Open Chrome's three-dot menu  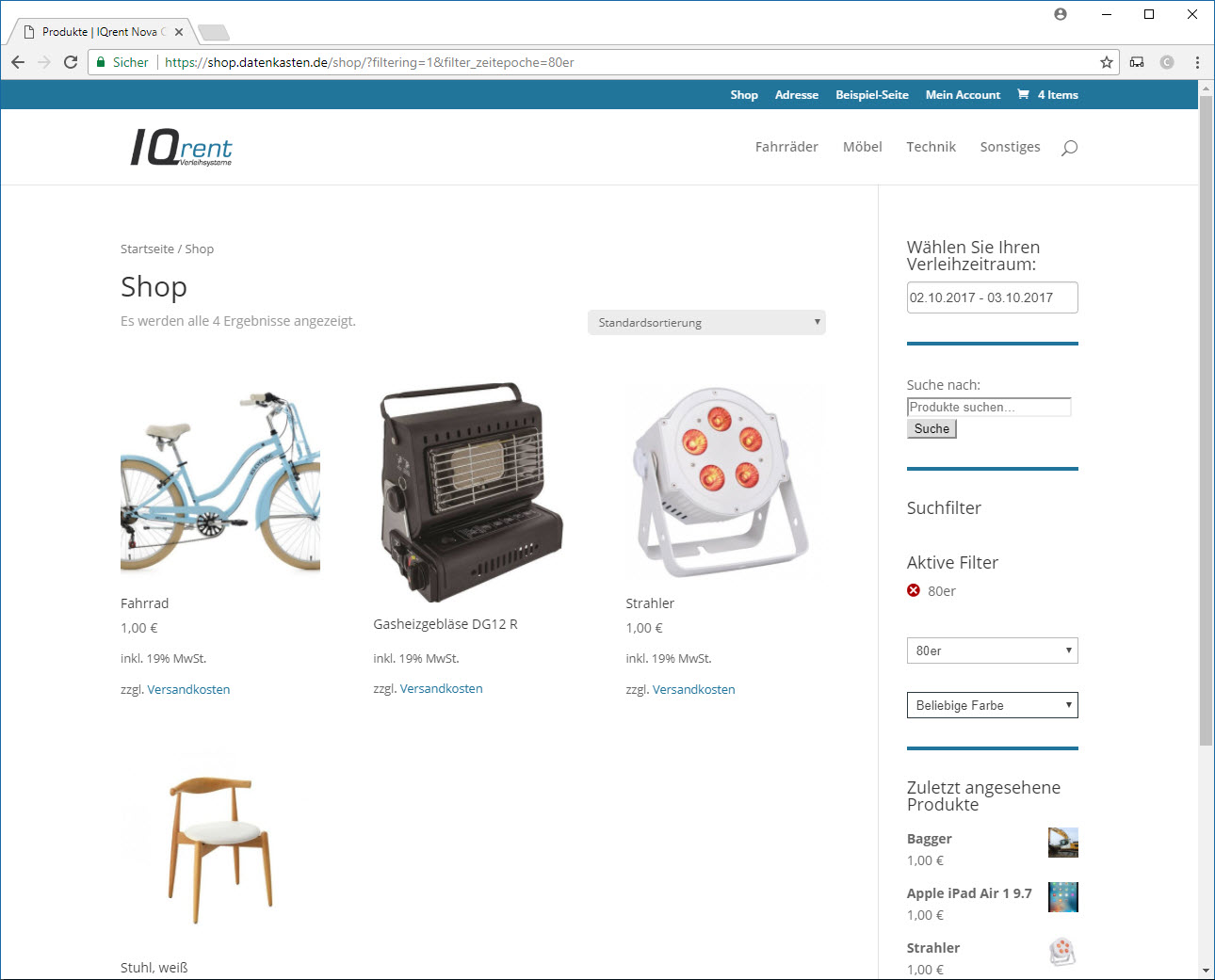click(1197, 62)
